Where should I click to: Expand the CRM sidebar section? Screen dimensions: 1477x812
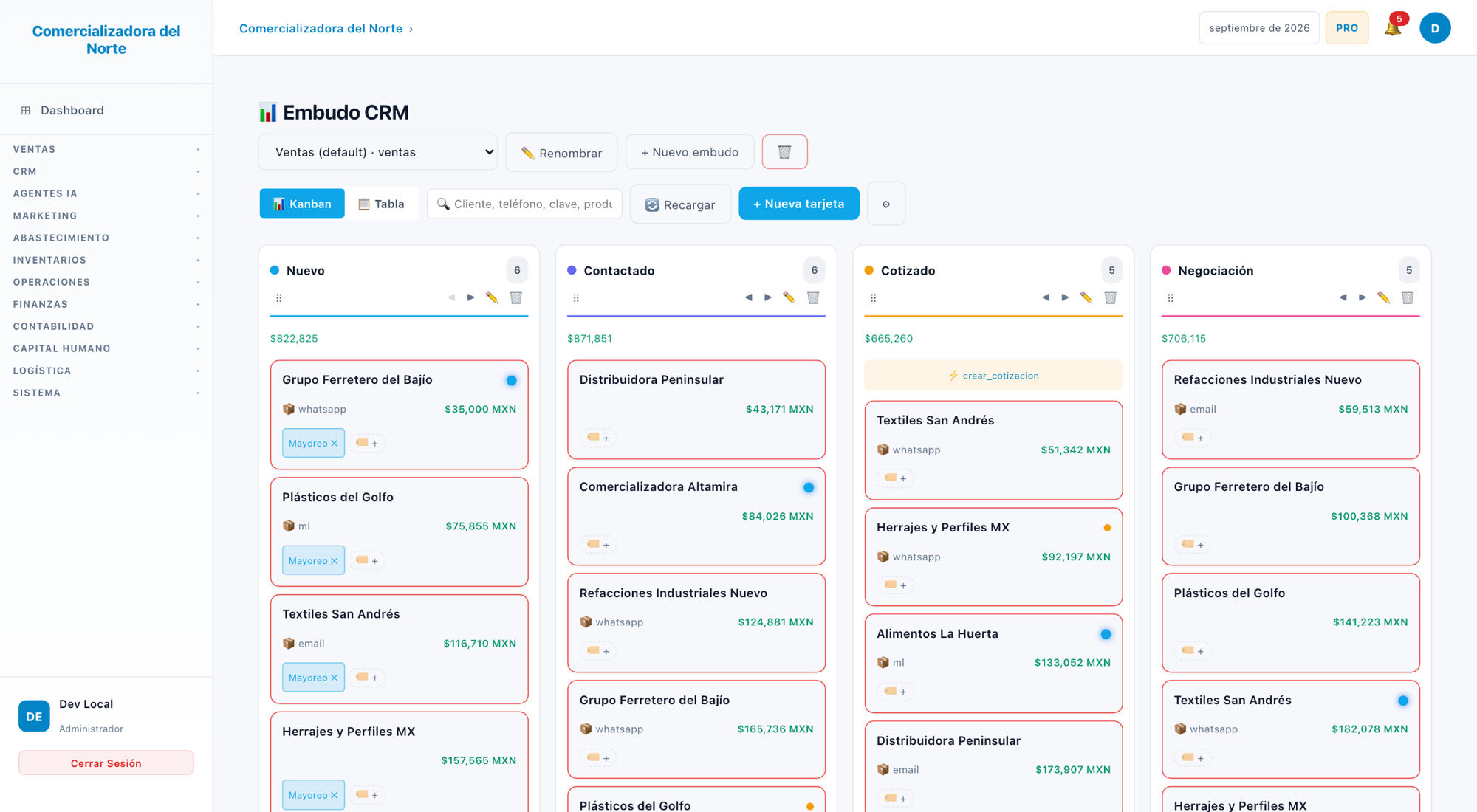click(x=106, y=171)
